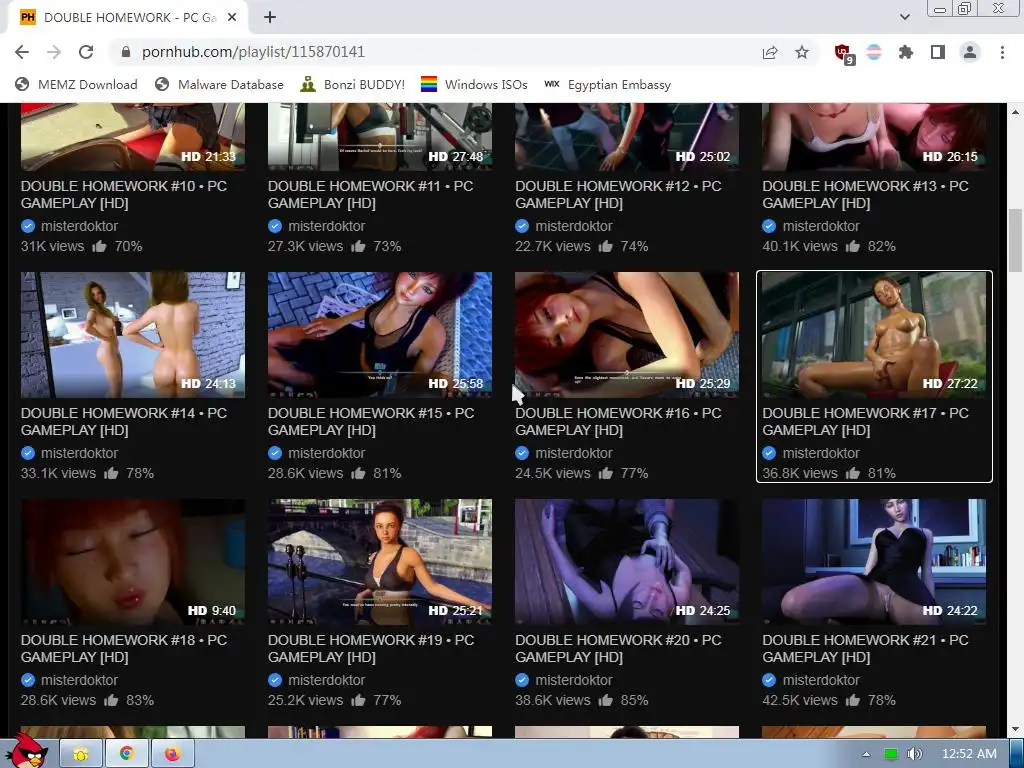Show hidden tray icons arrow
This screenshot has height=768, width=1024.
866,754
